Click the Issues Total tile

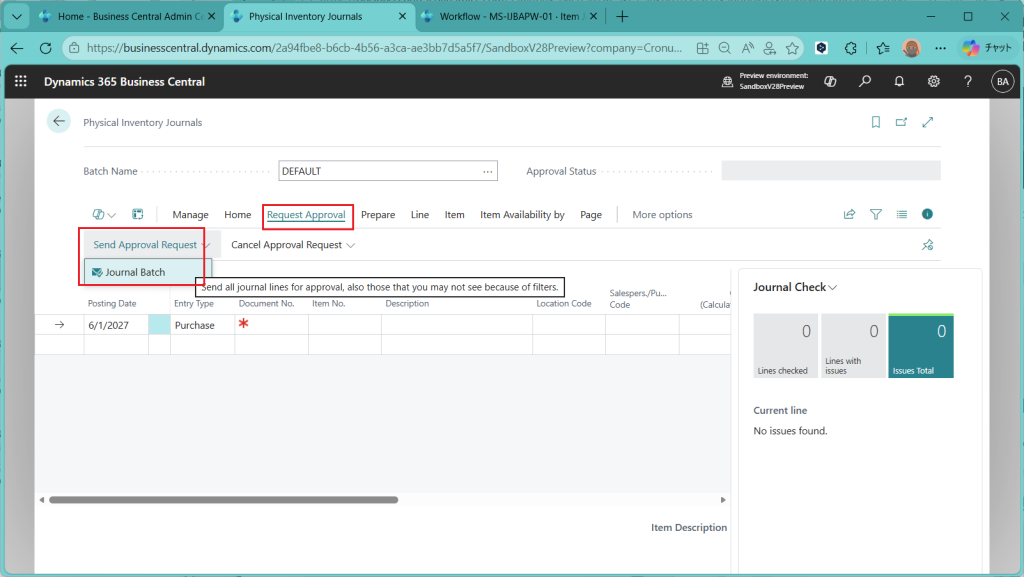[920, 346]
